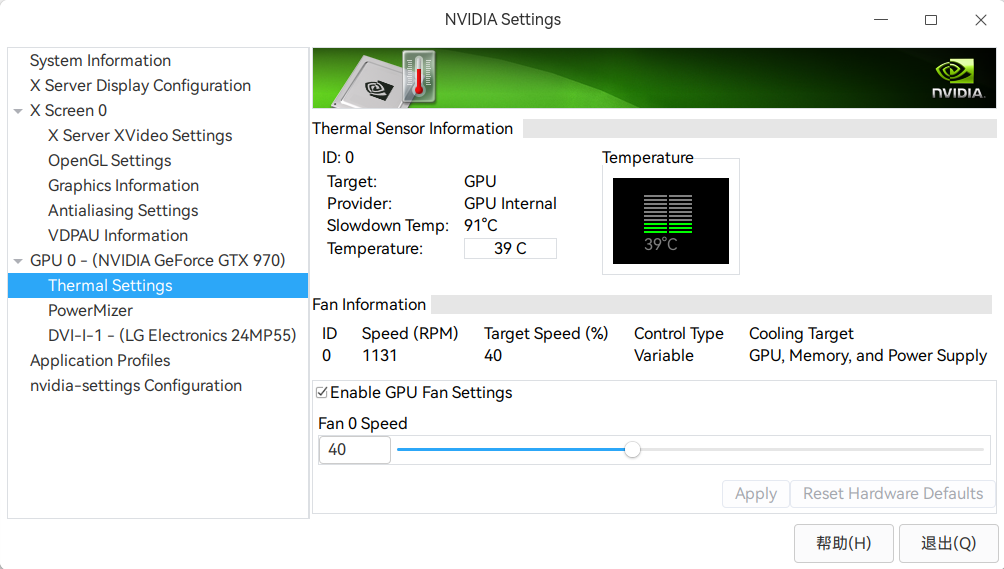Click the Temperature 39 C readout field
This screenshot has height=569, width=1004.
tap(510, 248)
